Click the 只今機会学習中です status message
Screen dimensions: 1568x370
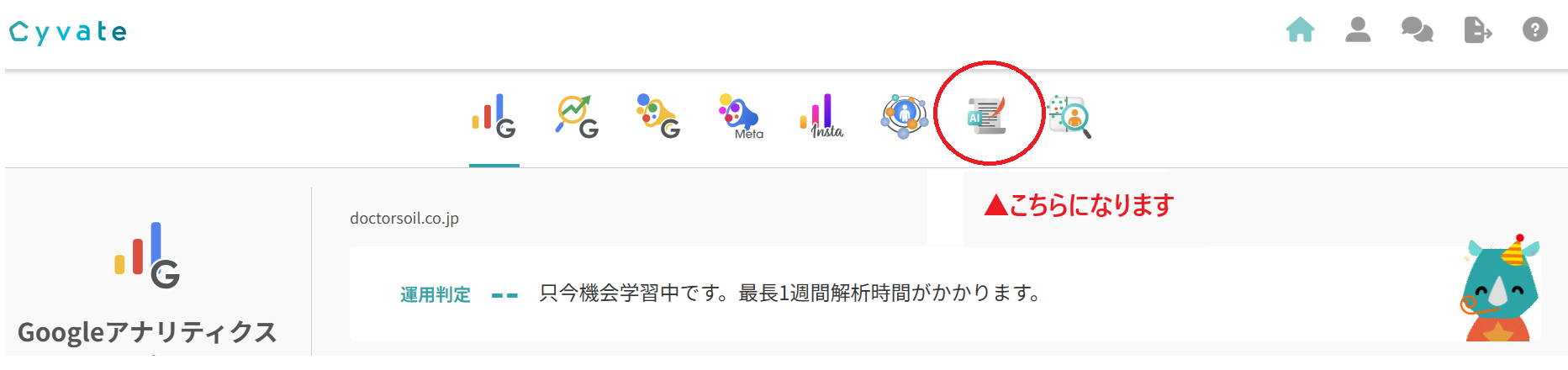click(790, 293)
